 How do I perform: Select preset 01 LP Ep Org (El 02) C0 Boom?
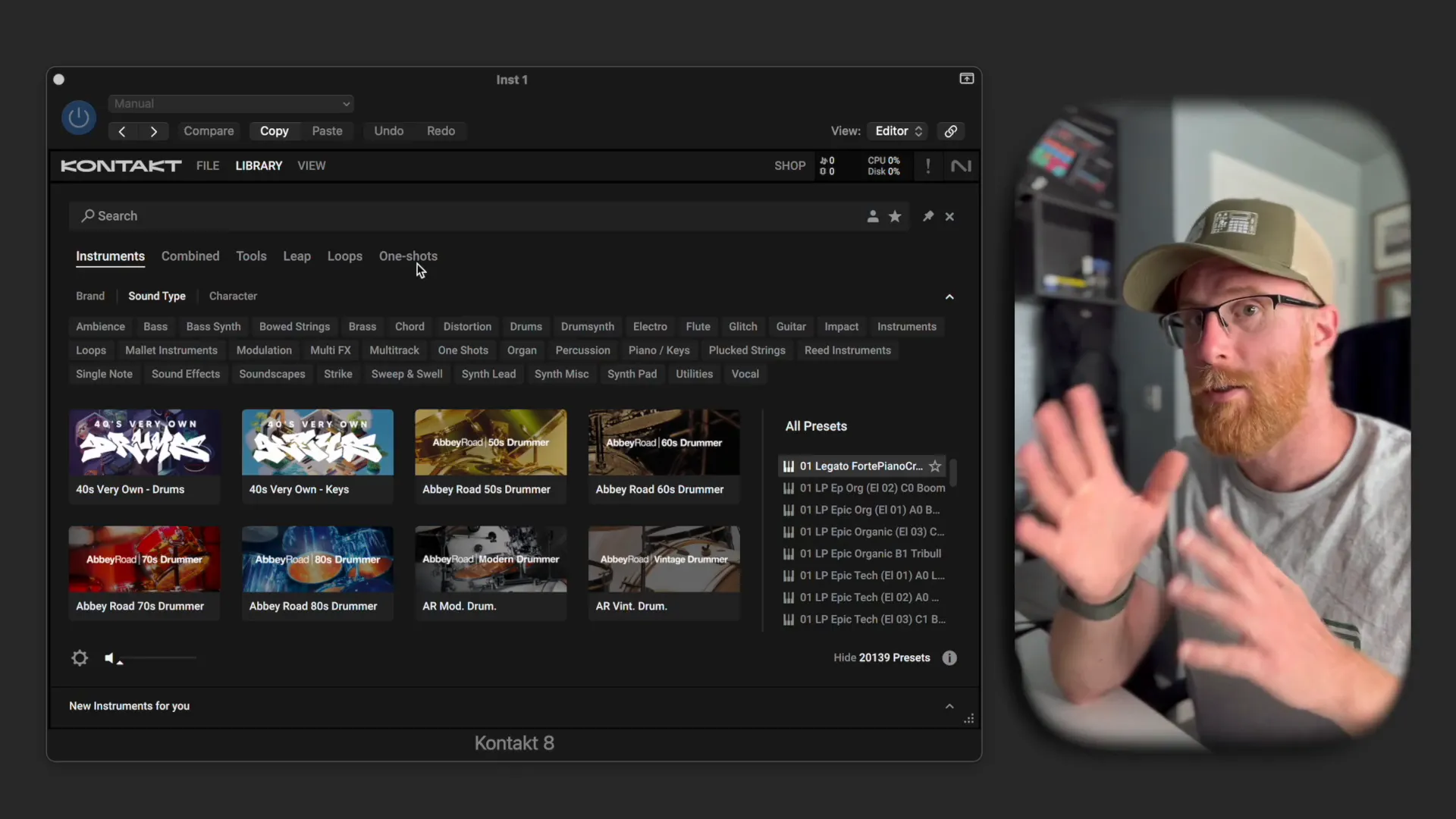(x=864, y=488)
